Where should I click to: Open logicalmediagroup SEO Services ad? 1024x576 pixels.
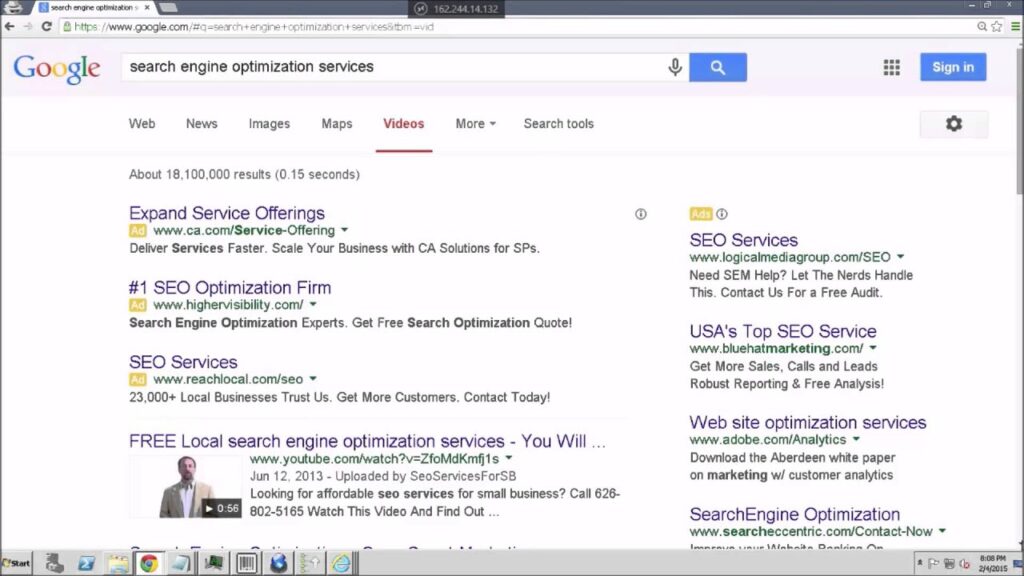[x=743, y=240]
